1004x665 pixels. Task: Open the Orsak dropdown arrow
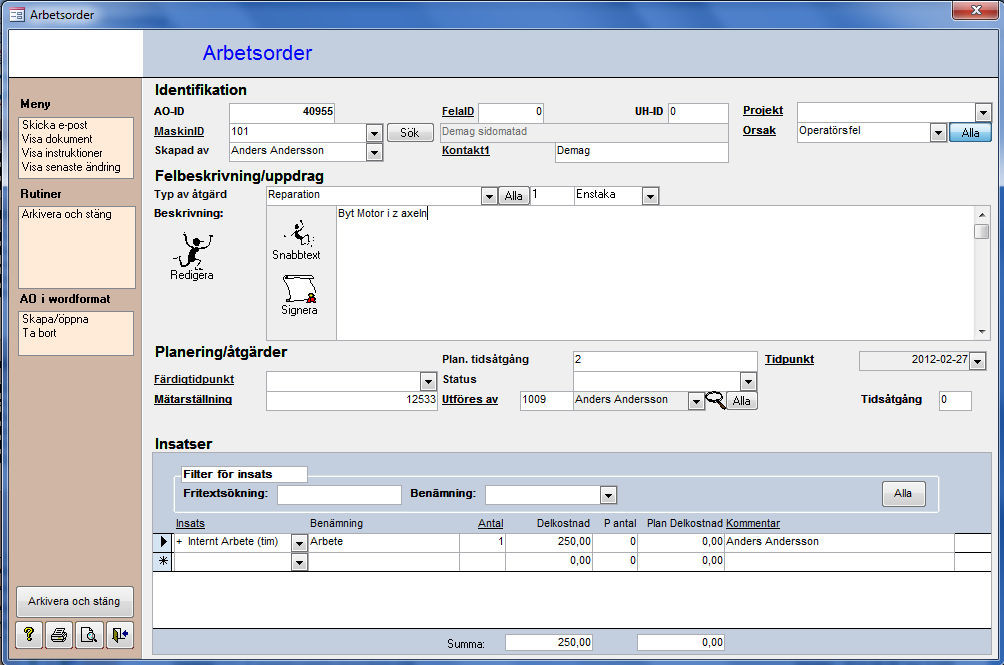point(938,133)
